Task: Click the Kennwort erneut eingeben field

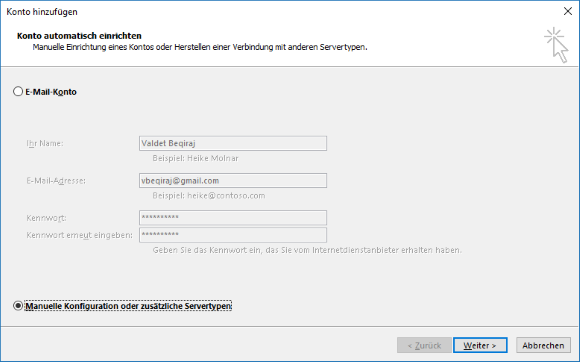Action: (233, 235)
